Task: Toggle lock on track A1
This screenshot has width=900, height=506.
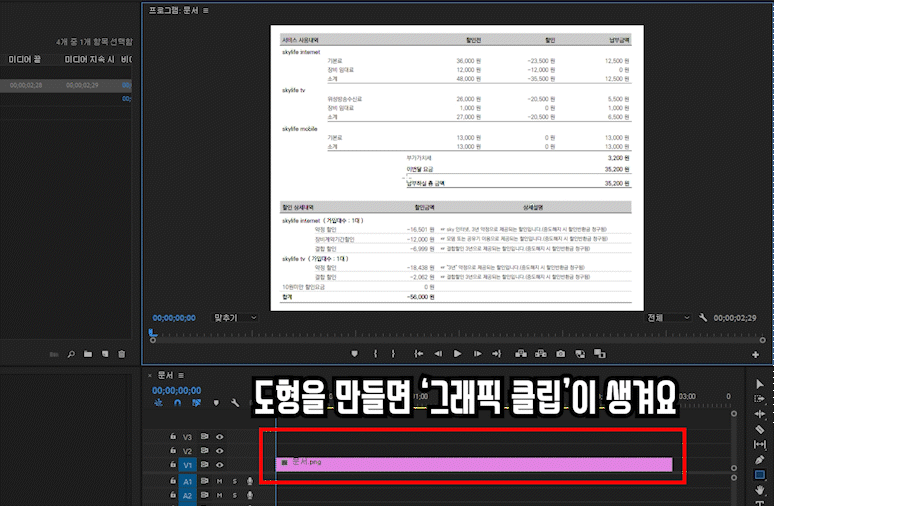Action: (x=173, y=481)
